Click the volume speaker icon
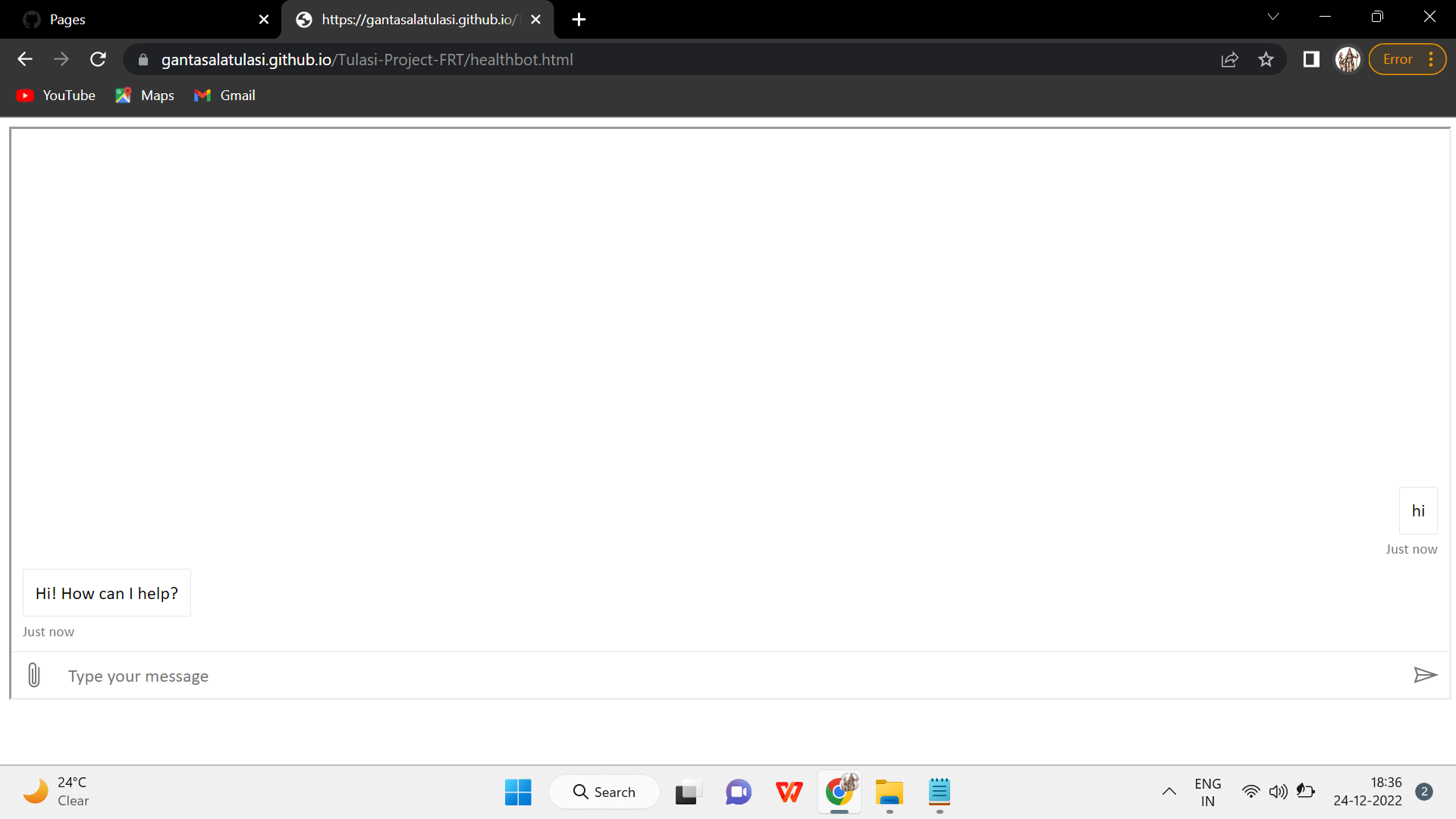Viewport: 1456px width, 819px height. (1279, 792)
